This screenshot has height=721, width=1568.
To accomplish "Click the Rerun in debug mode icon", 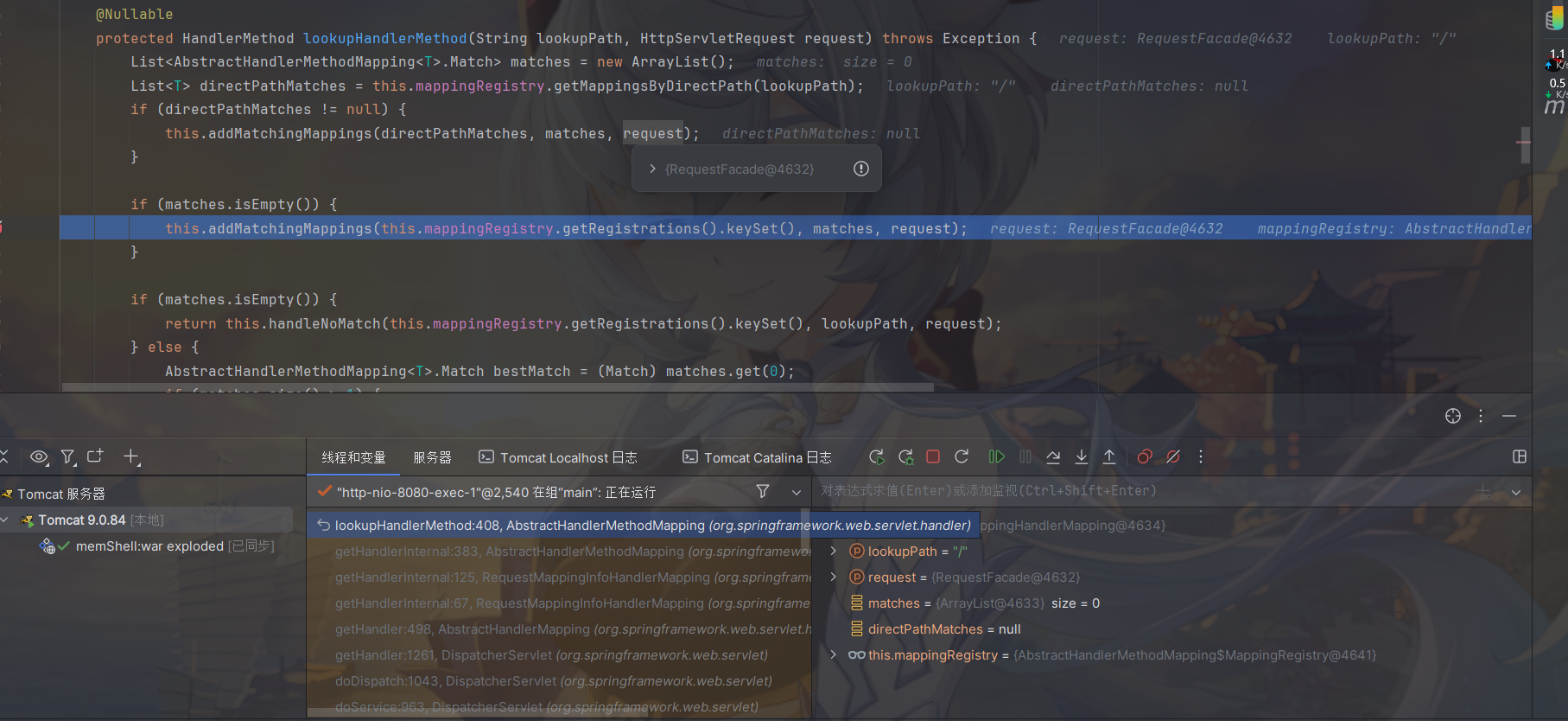I will [905, 457].
